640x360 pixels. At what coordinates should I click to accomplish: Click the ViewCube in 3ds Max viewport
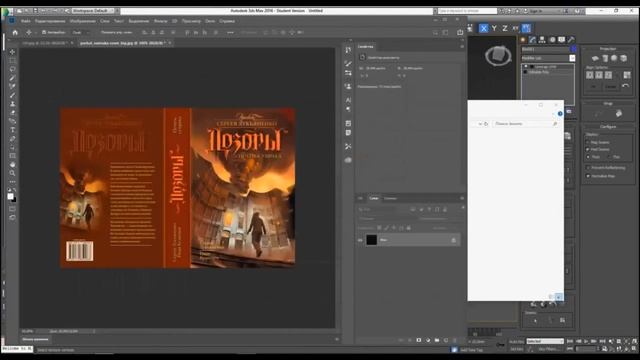[x=498, y=55]
